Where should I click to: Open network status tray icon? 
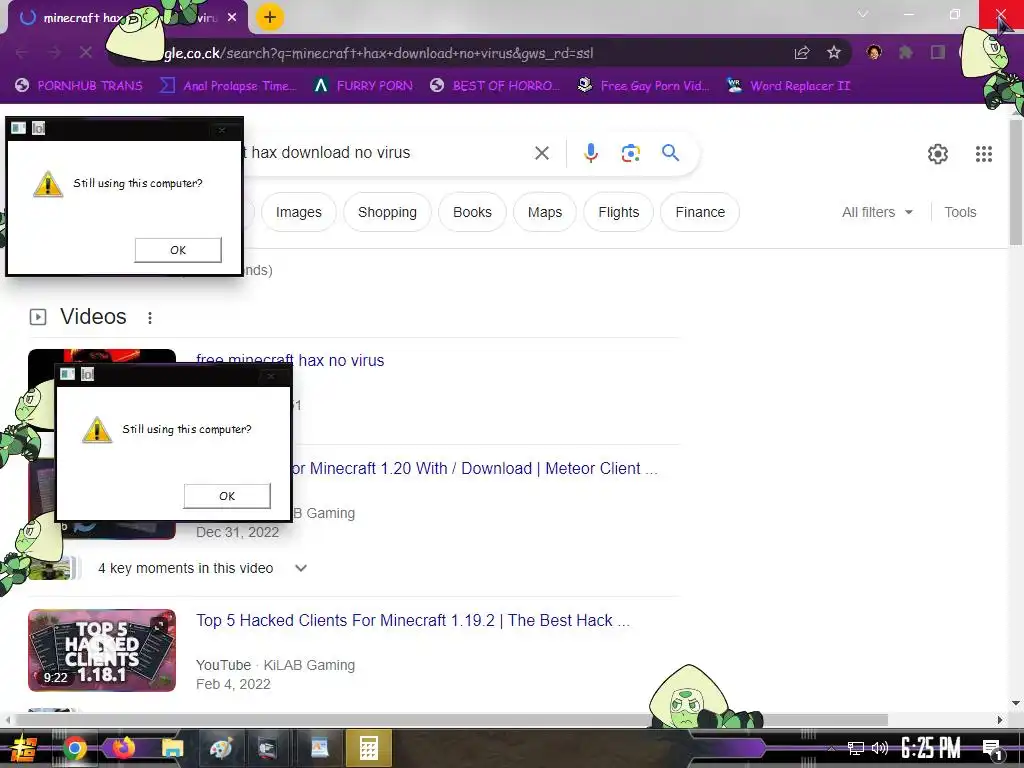pos(855,748)
